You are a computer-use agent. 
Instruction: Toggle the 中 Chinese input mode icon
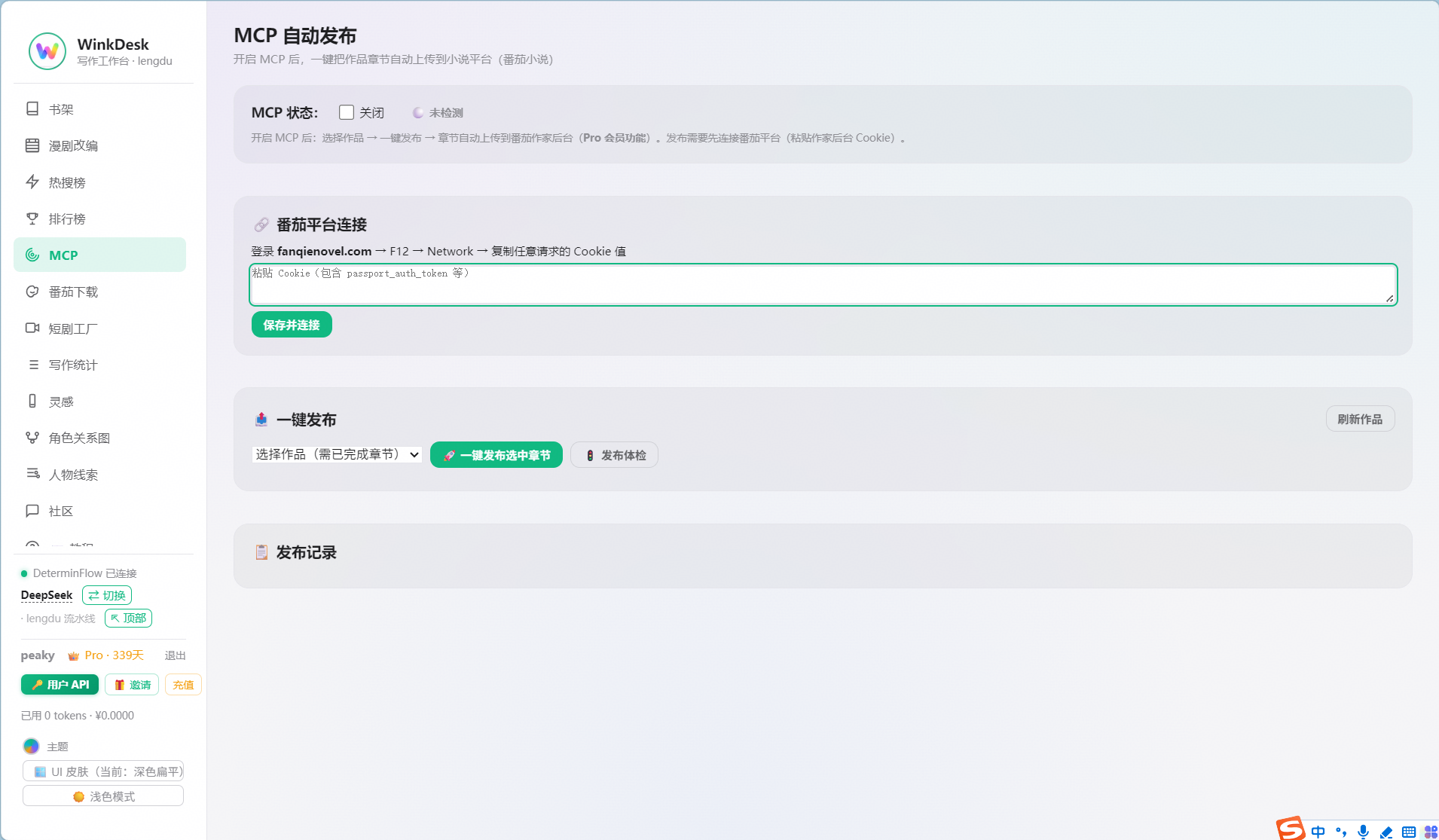1318,832
